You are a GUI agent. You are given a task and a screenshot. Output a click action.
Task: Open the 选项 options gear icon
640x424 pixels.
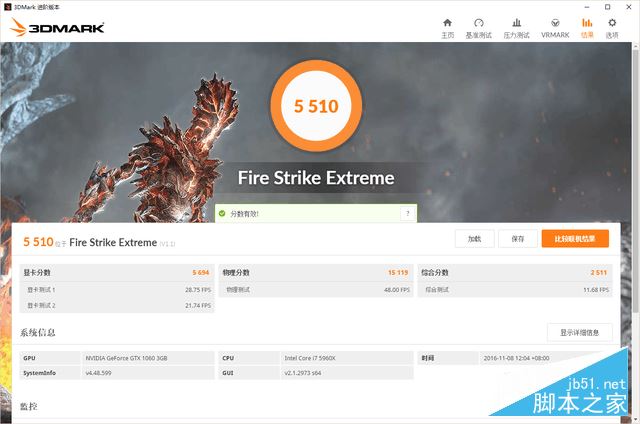(612, 23)
